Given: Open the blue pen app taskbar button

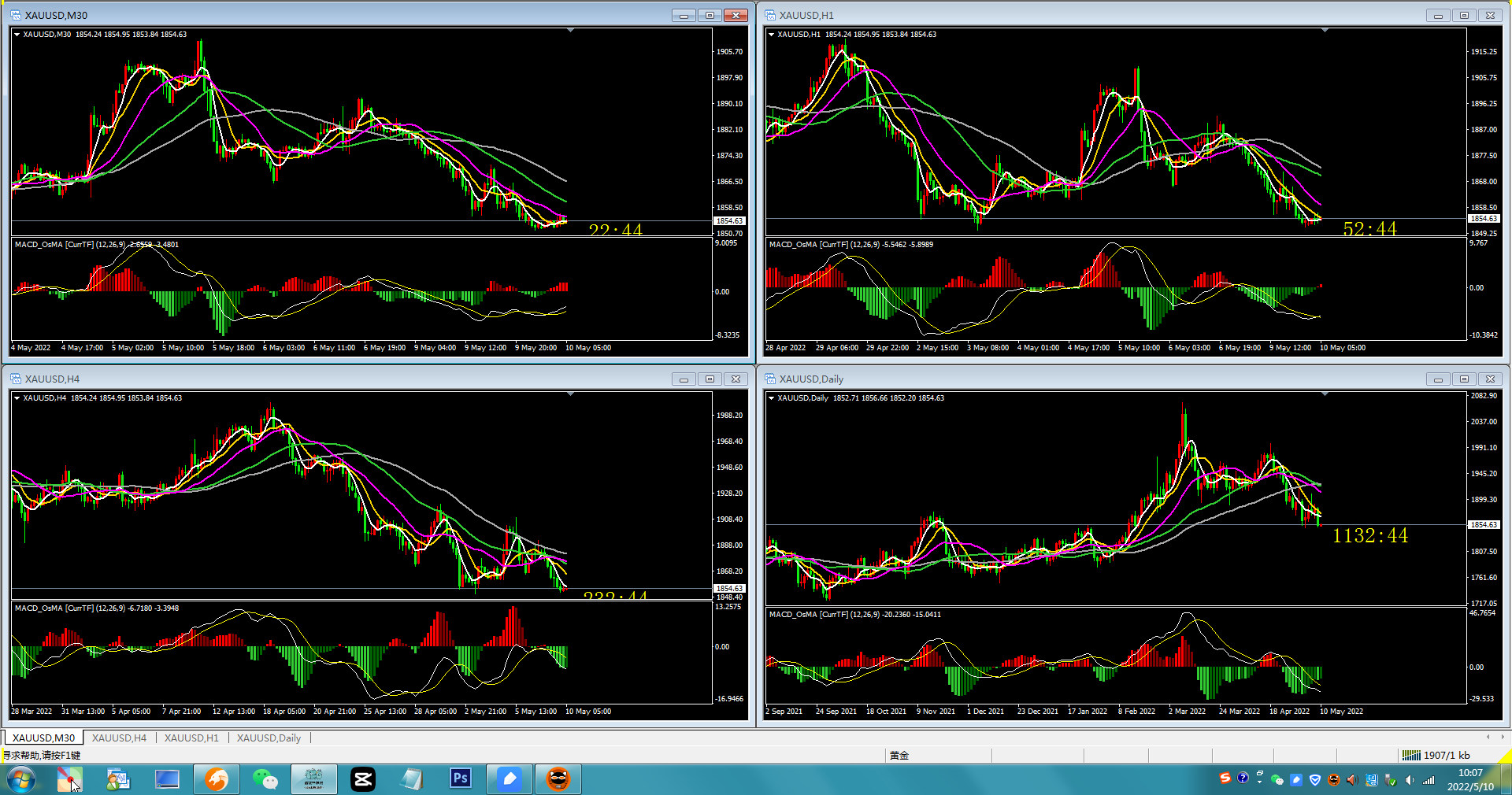Looking at the screenshot, I should (510, 779).
